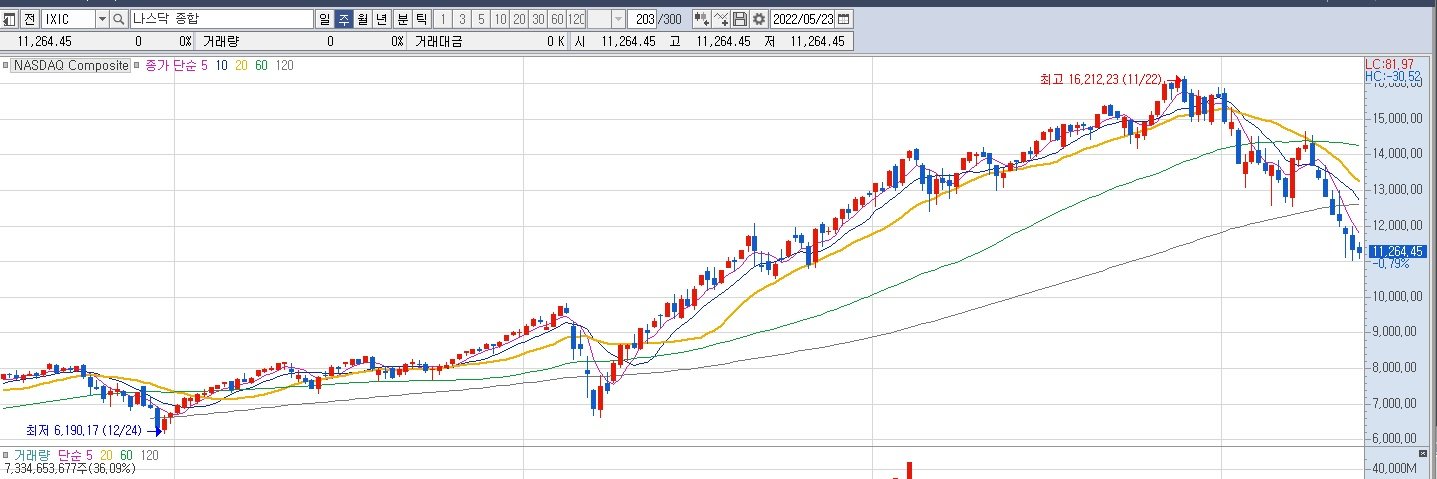Select the 5 interval button
The image size is (1437, 479).
coord(481,19)
